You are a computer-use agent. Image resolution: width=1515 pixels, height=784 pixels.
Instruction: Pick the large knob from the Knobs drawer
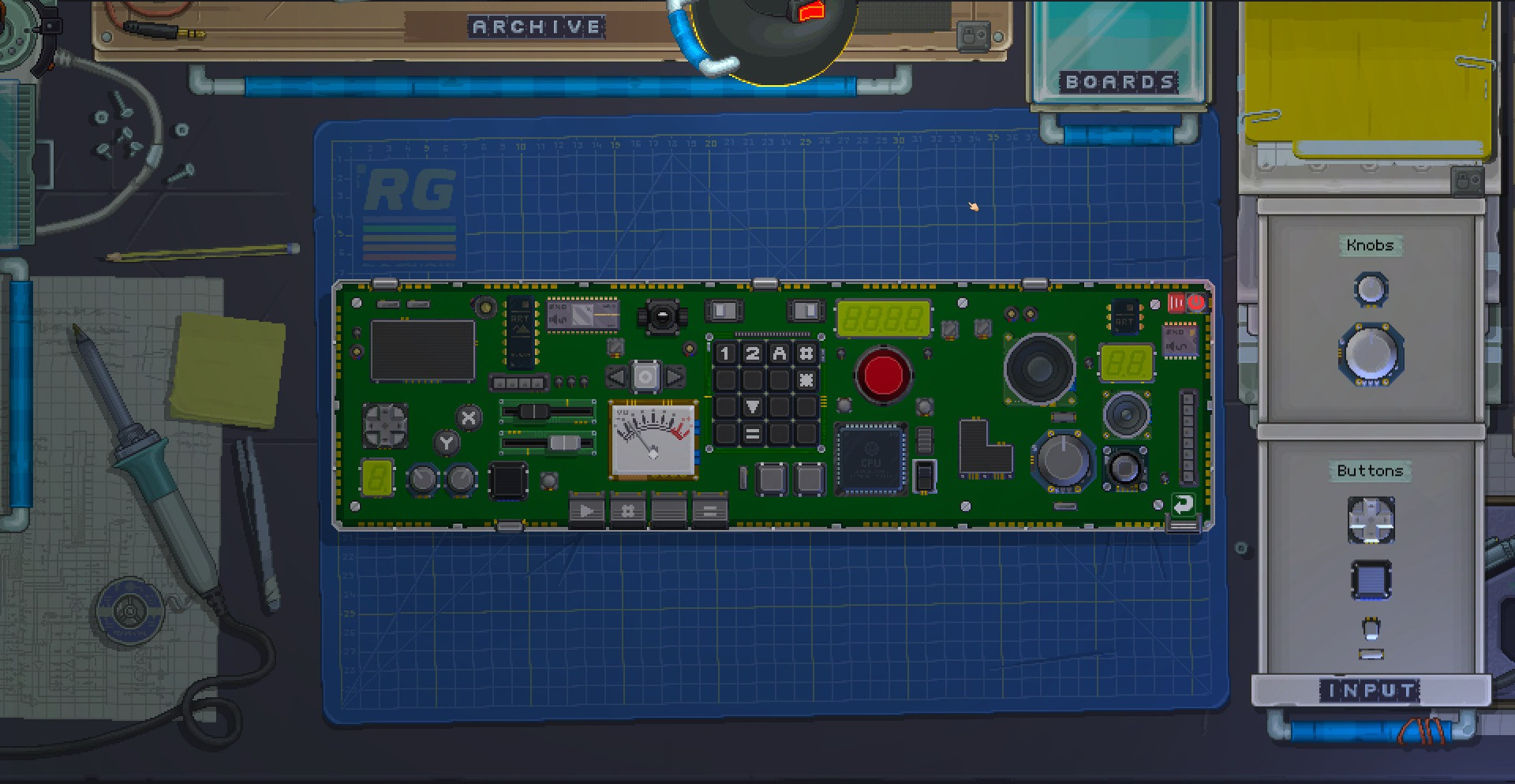coord(1371,354)
